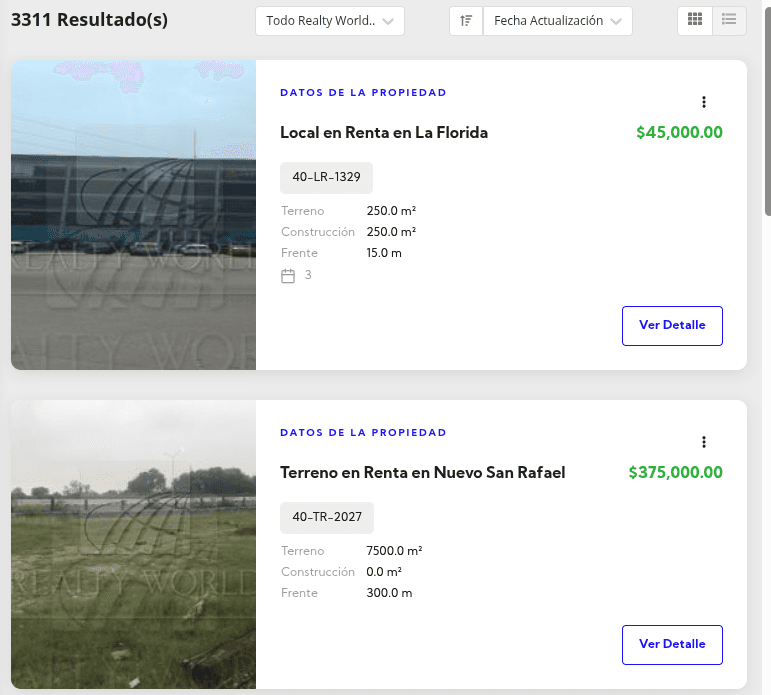Open the Fecha Actualización sort dropdown
This screenshot has height=695, width=771.
click(558, 21)
